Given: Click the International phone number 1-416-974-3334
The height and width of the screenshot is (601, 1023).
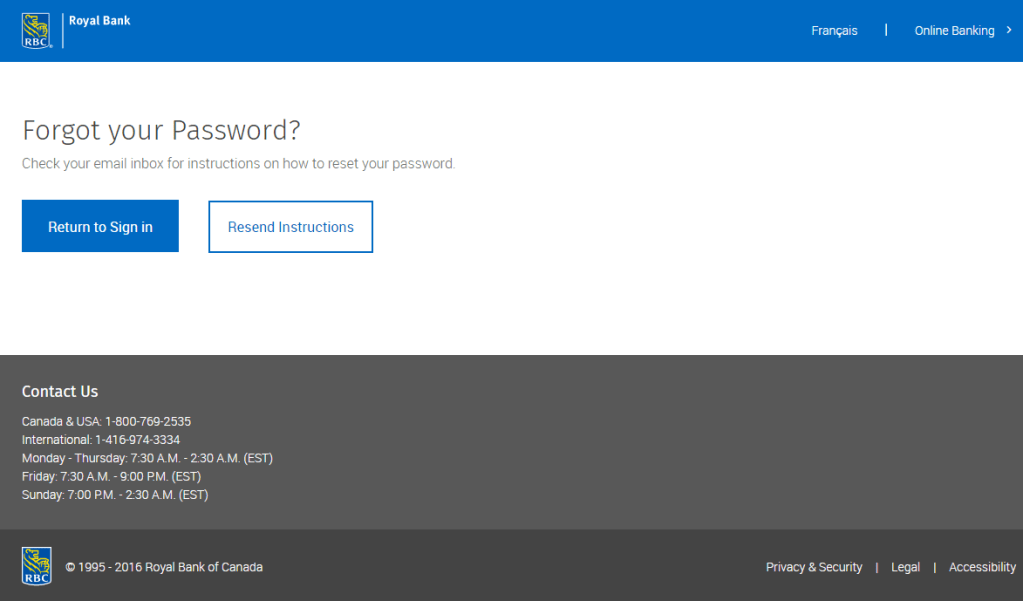Looking at the screenshot, I should click(x=137, y=440).
